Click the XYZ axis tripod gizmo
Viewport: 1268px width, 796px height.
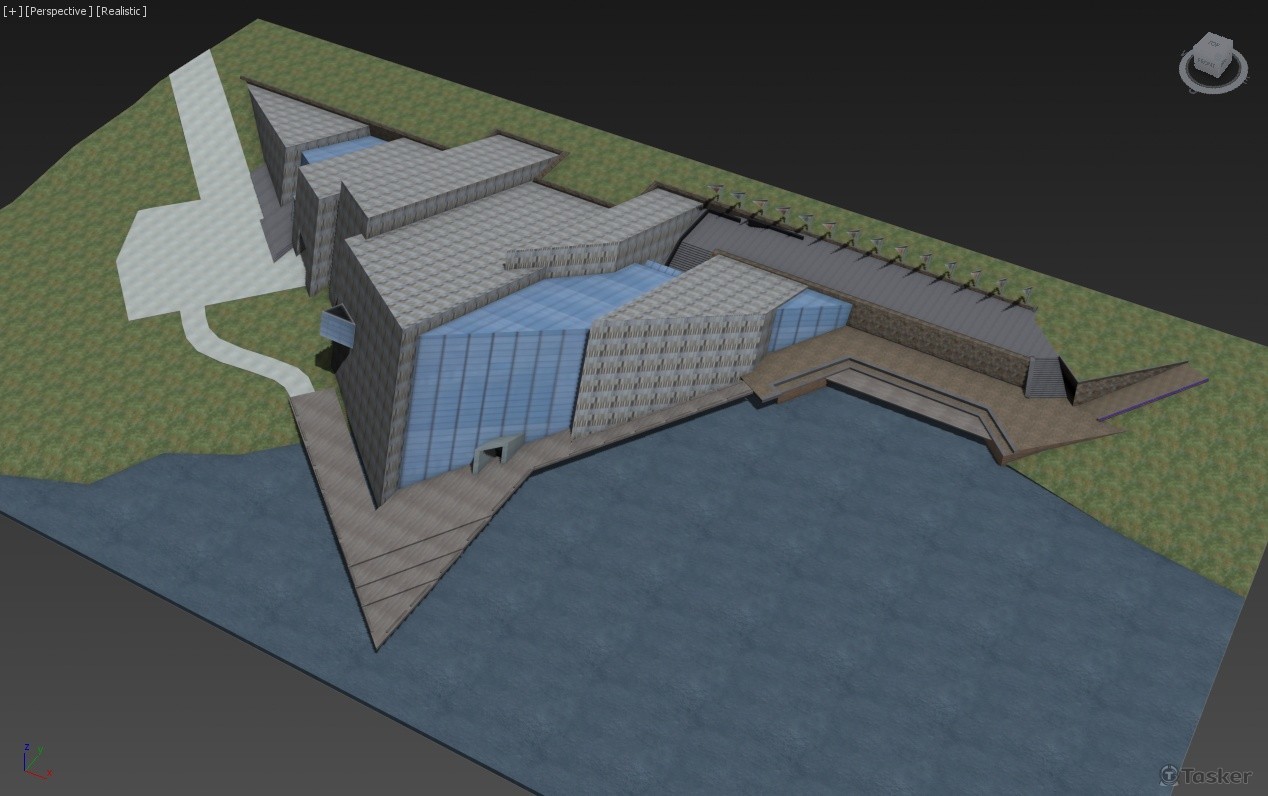pos(33,762)
